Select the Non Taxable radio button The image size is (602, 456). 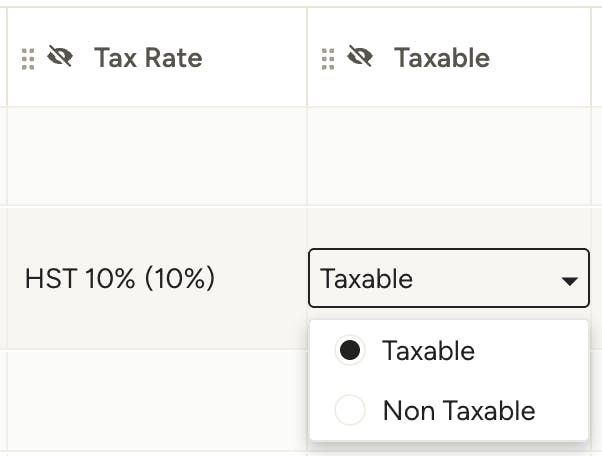click(x=350, y=410)
